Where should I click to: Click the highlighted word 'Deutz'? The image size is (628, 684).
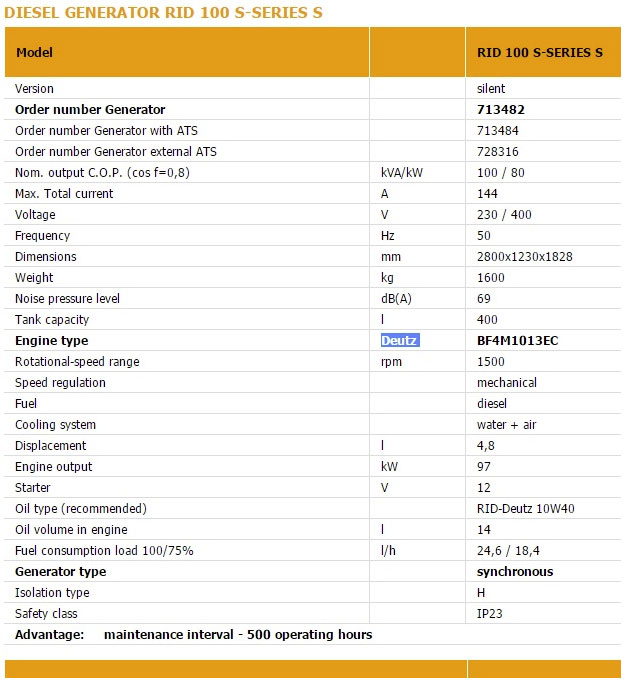[400, 341]
